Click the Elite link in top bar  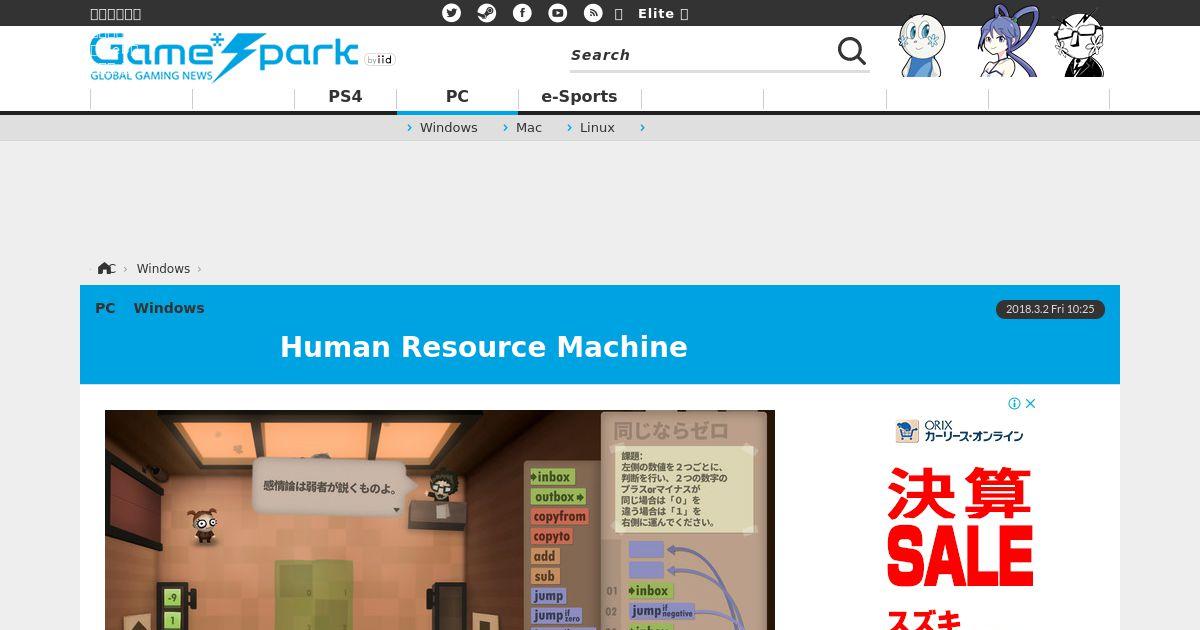pos(656,13)
